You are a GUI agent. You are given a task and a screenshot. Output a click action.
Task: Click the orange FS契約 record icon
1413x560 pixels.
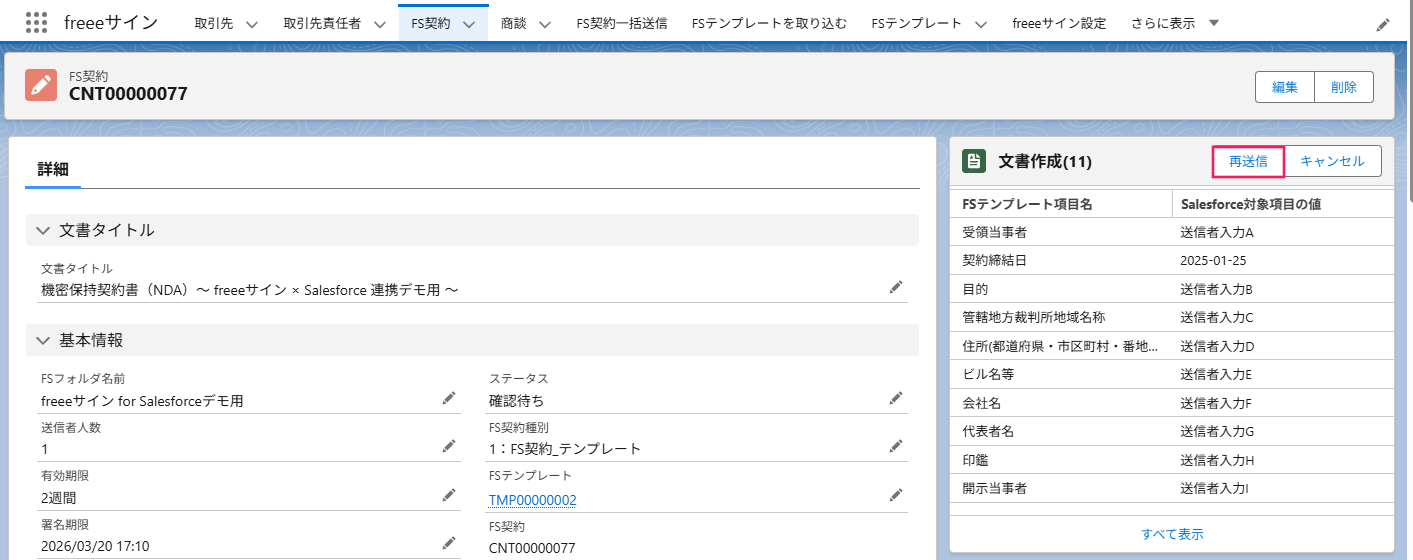coord(41,85)
